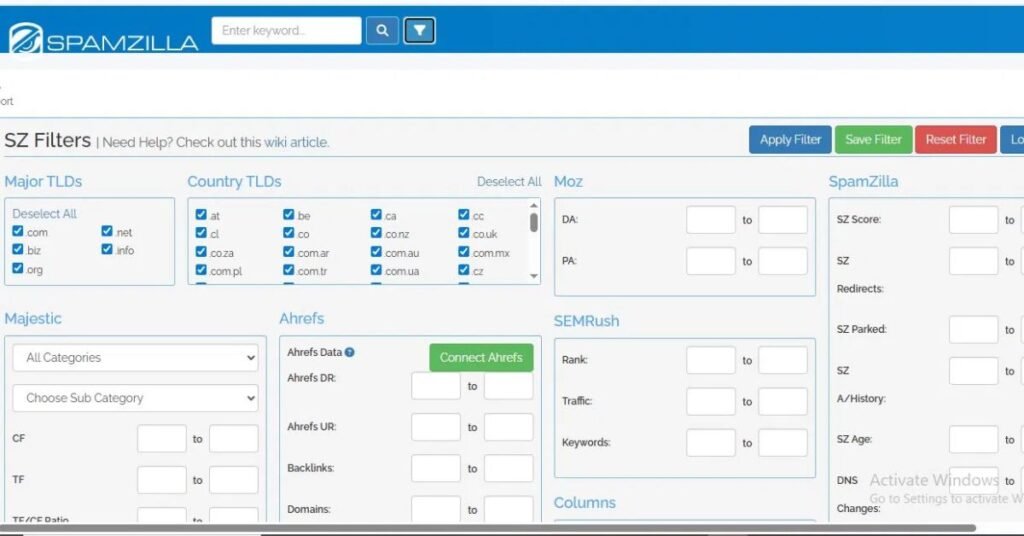
Task: Click Deselect All under Major TLDs
Action: click(44, 213)
